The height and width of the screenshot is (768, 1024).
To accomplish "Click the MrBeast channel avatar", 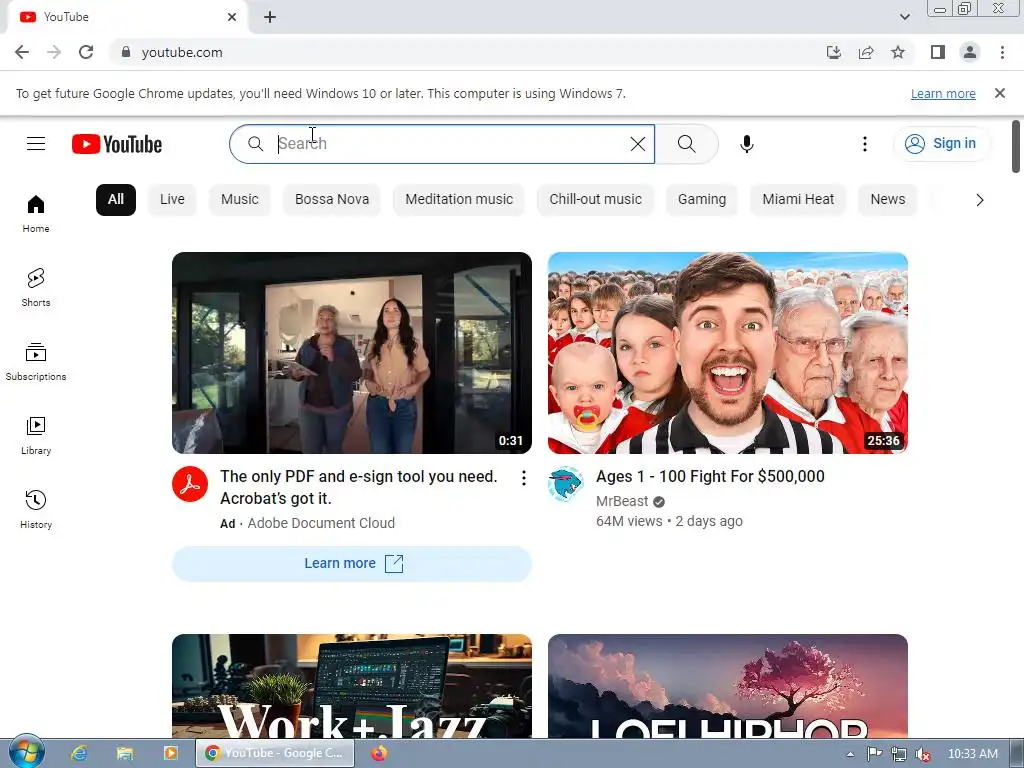I will 566,484.
